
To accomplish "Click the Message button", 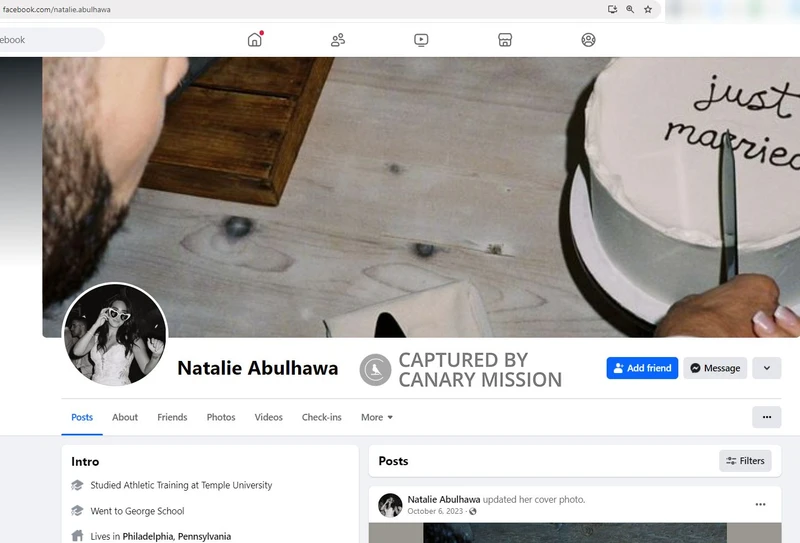I will 715,368.
